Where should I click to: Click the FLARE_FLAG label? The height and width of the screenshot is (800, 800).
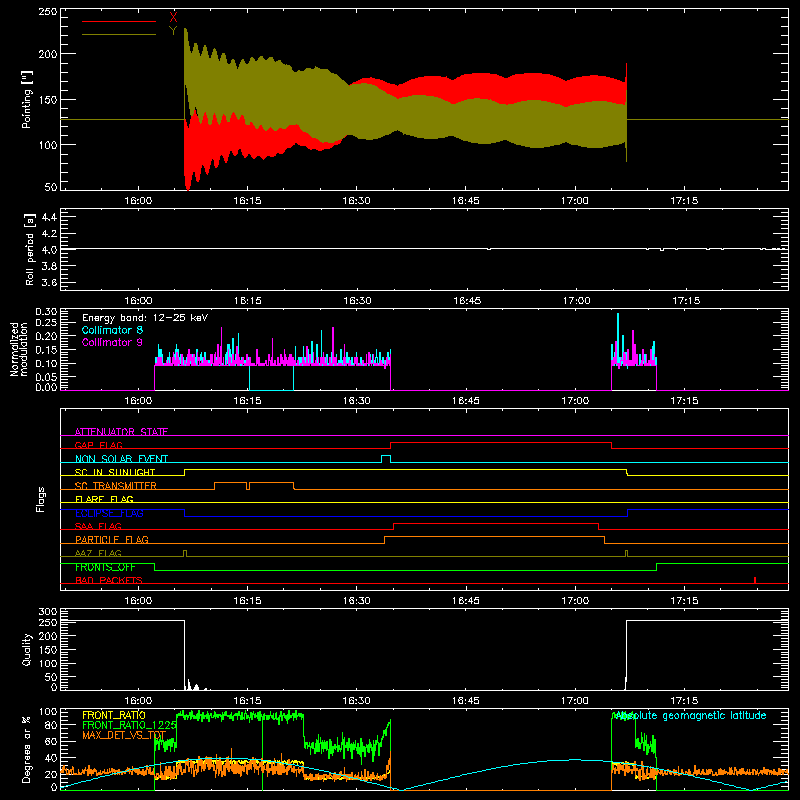coord(104,499)
